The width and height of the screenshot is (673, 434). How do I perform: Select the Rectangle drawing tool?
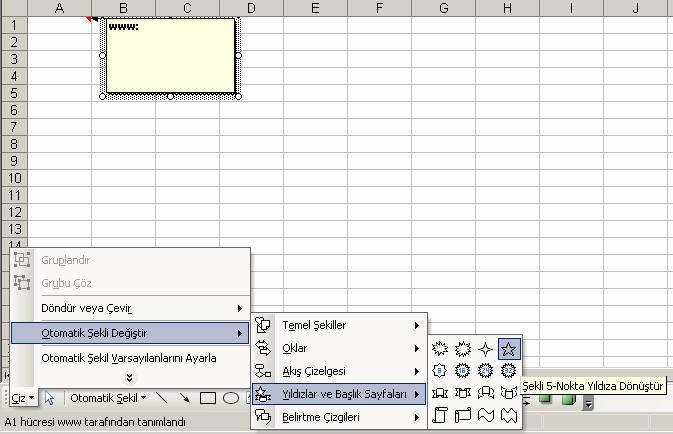tap(208, 398)
